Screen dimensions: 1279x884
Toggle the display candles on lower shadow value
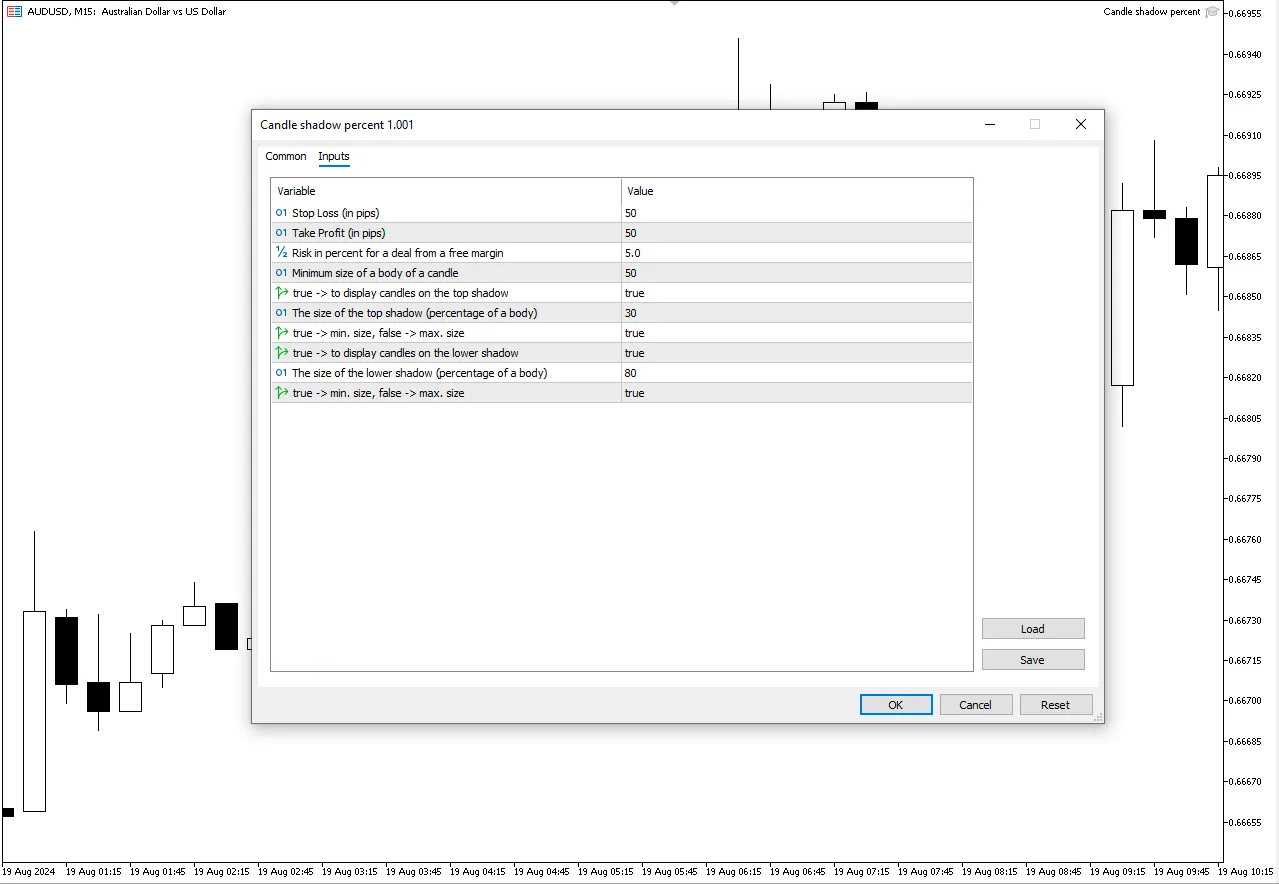[x=795, y=353]
